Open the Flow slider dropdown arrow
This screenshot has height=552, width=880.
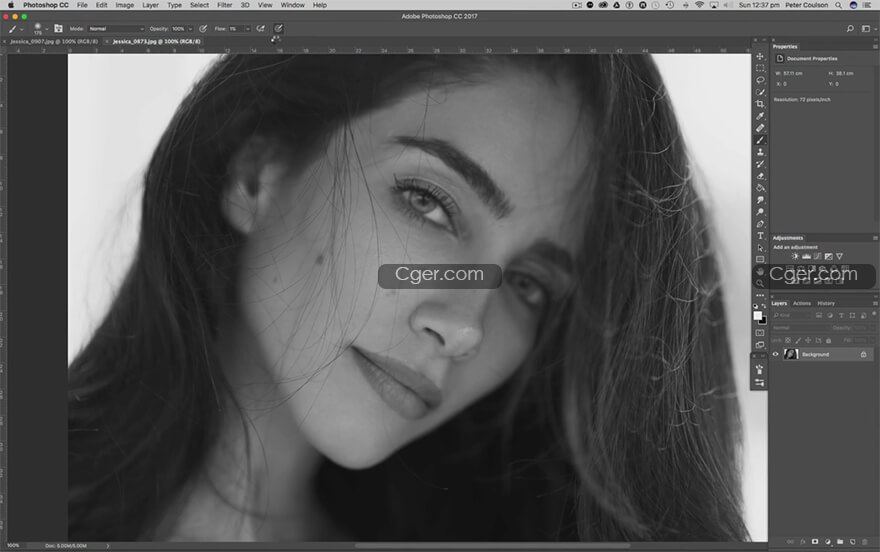click(x=248, y=29)
